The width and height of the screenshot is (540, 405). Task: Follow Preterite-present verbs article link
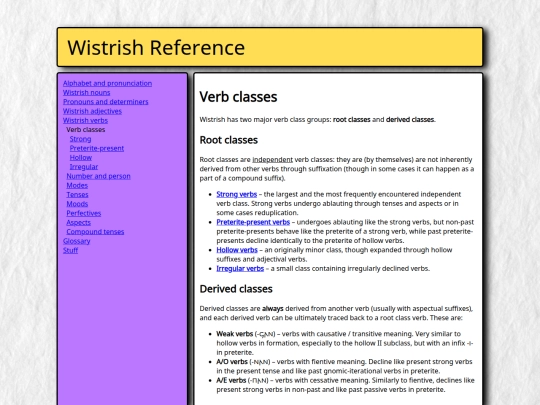click(253, 222)
